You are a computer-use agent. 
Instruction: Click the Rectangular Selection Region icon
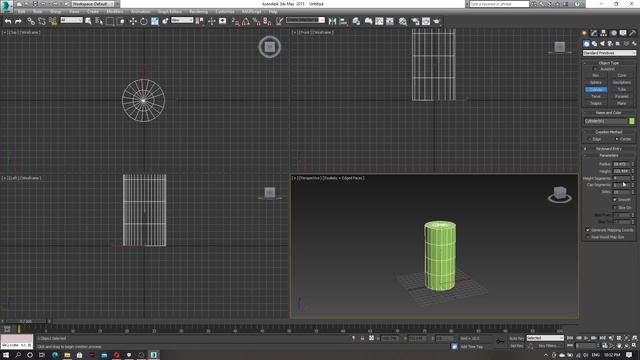110,21
